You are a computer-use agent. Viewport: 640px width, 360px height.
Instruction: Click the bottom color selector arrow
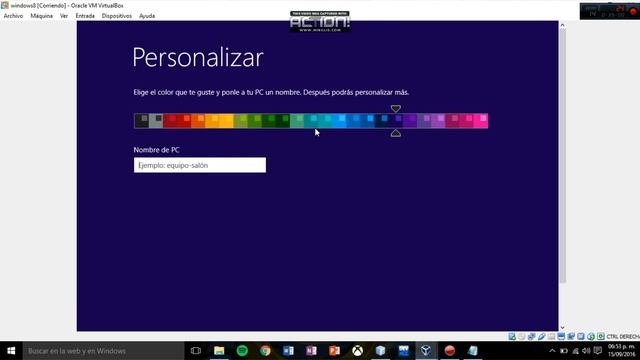[396, 133]
